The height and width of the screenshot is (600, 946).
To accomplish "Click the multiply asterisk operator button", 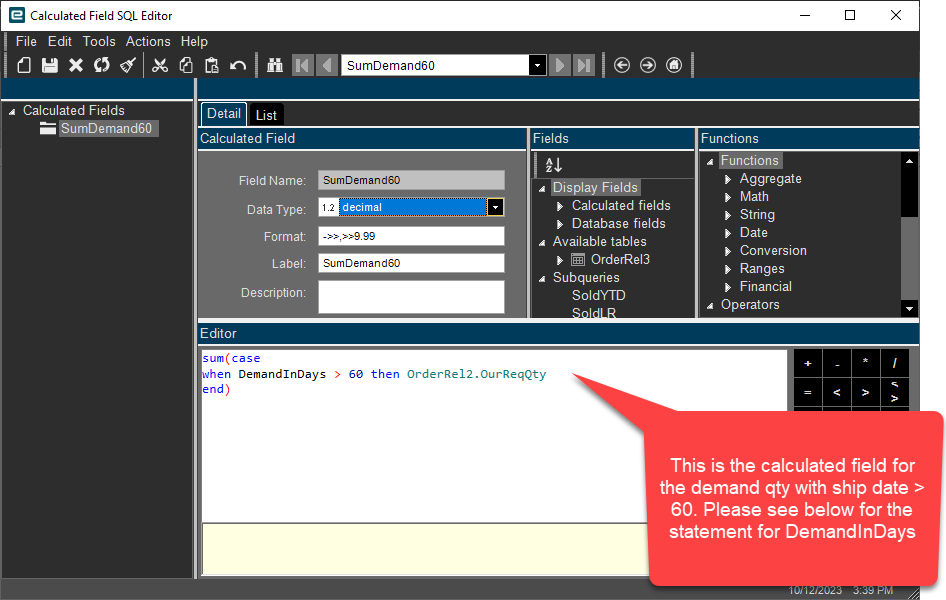I will pyautogui.click(x=865, y=364).
